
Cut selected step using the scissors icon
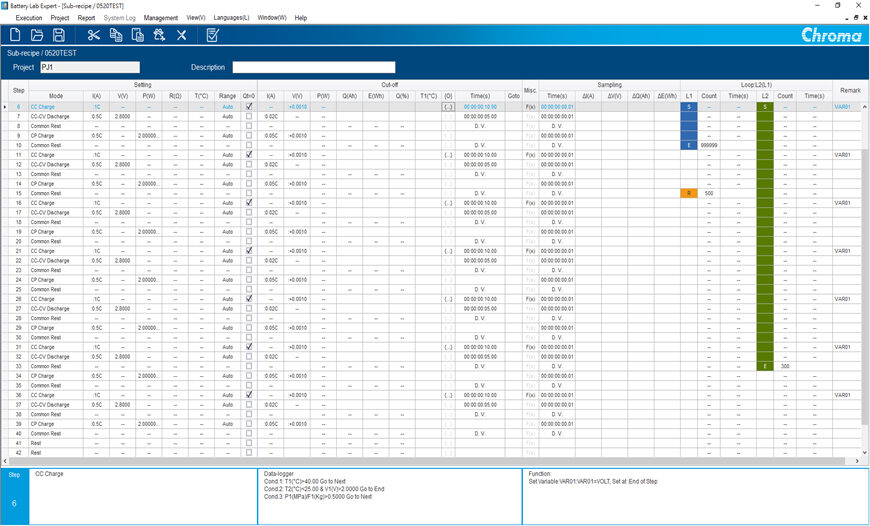(x=94, y=36)
